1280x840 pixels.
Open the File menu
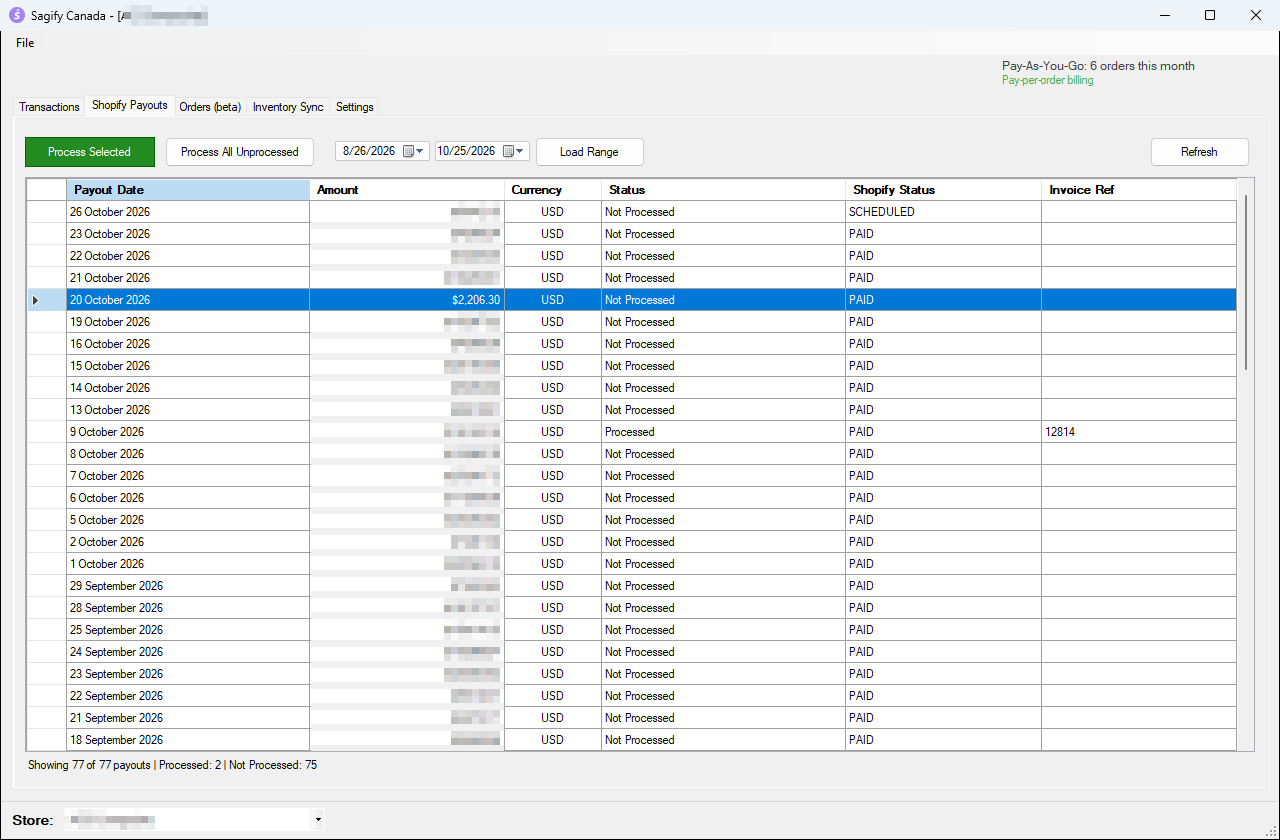pyautogui.click(x=25, y=43)
